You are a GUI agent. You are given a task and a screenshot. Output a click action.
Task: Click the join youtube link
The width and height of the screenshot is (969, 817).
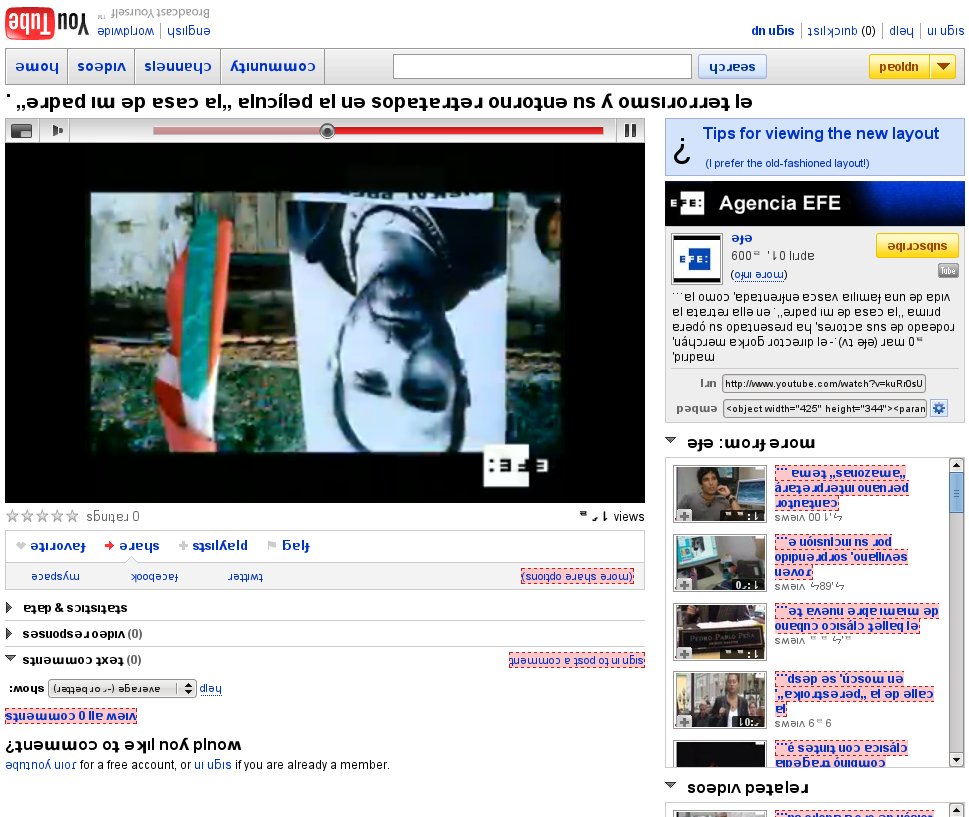[40, 764]
